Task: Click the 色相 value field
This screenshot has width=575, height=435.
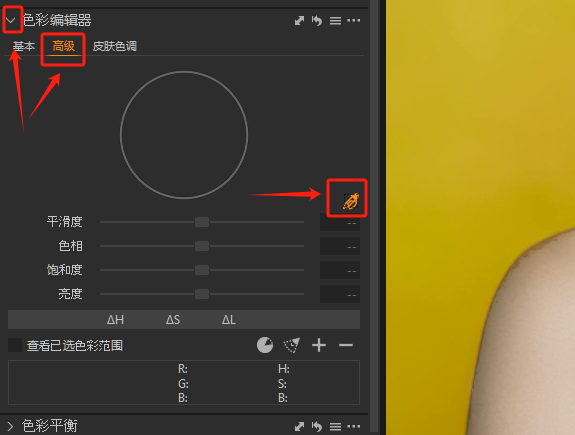Action: (340, 246)
